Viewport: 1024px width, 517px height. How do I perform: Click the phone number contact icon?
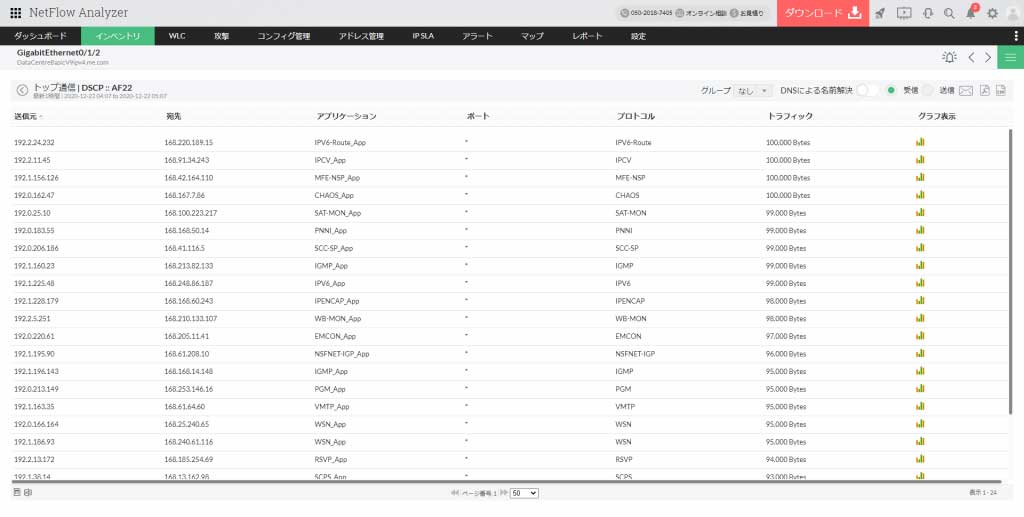coord(624,13)
